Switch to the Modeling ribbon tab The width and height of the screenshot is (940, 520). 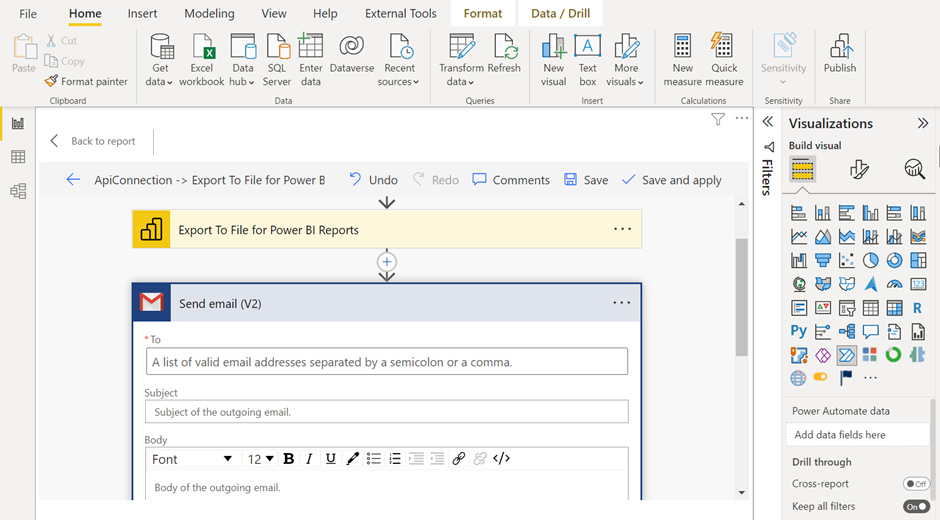coord(209,13)
